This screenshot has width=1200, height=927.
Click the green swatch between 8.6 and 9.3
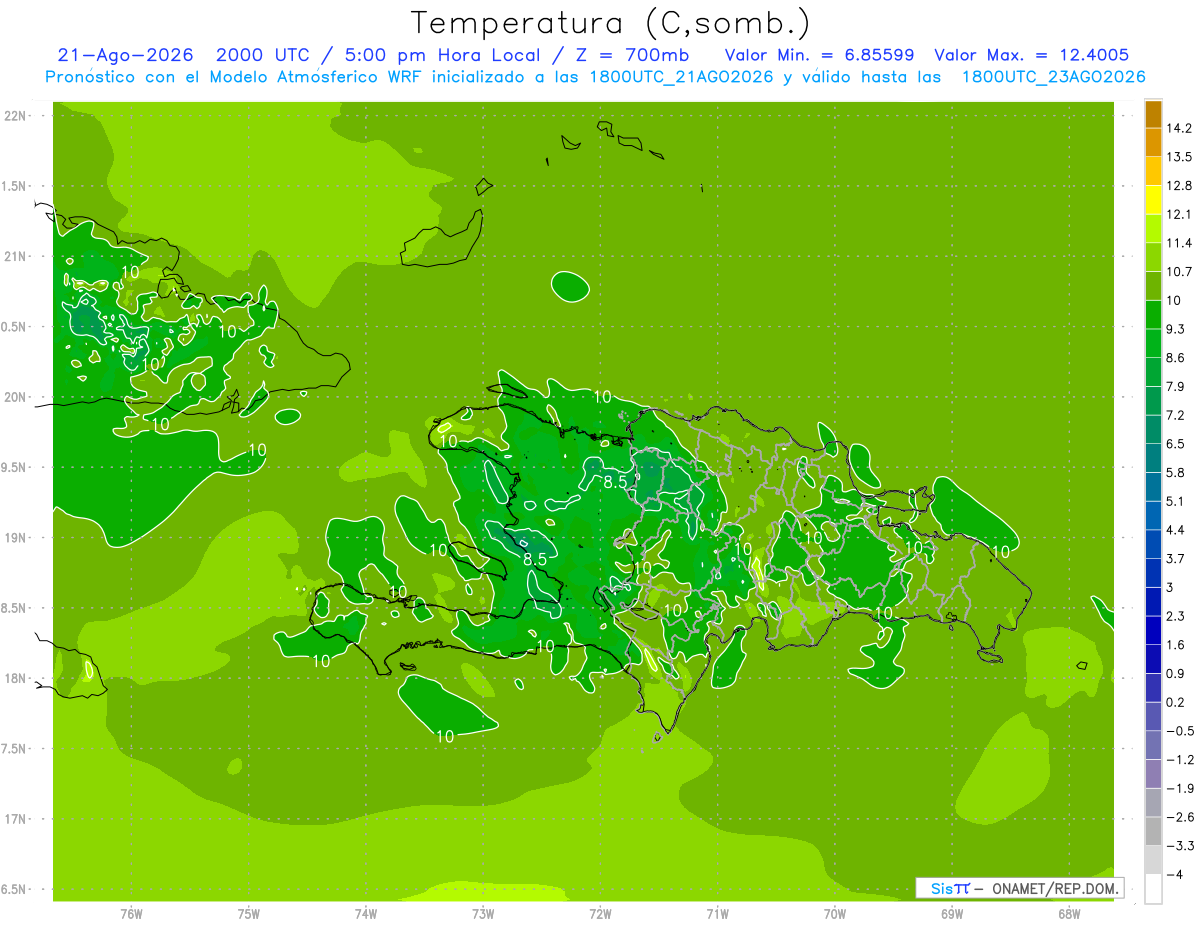coord(1153,343)
